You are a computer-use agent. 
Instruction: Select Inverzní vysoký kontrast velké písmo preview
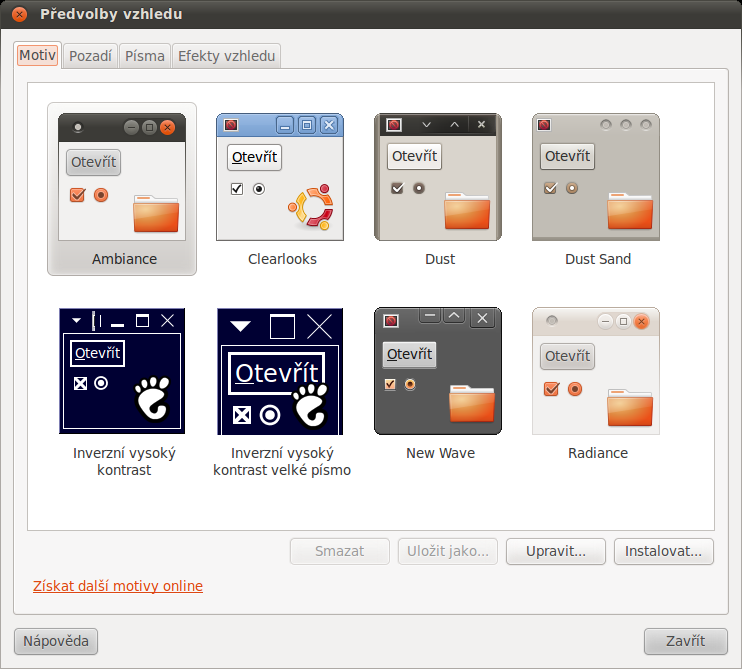pyautogui.click(x=280, y=371)
